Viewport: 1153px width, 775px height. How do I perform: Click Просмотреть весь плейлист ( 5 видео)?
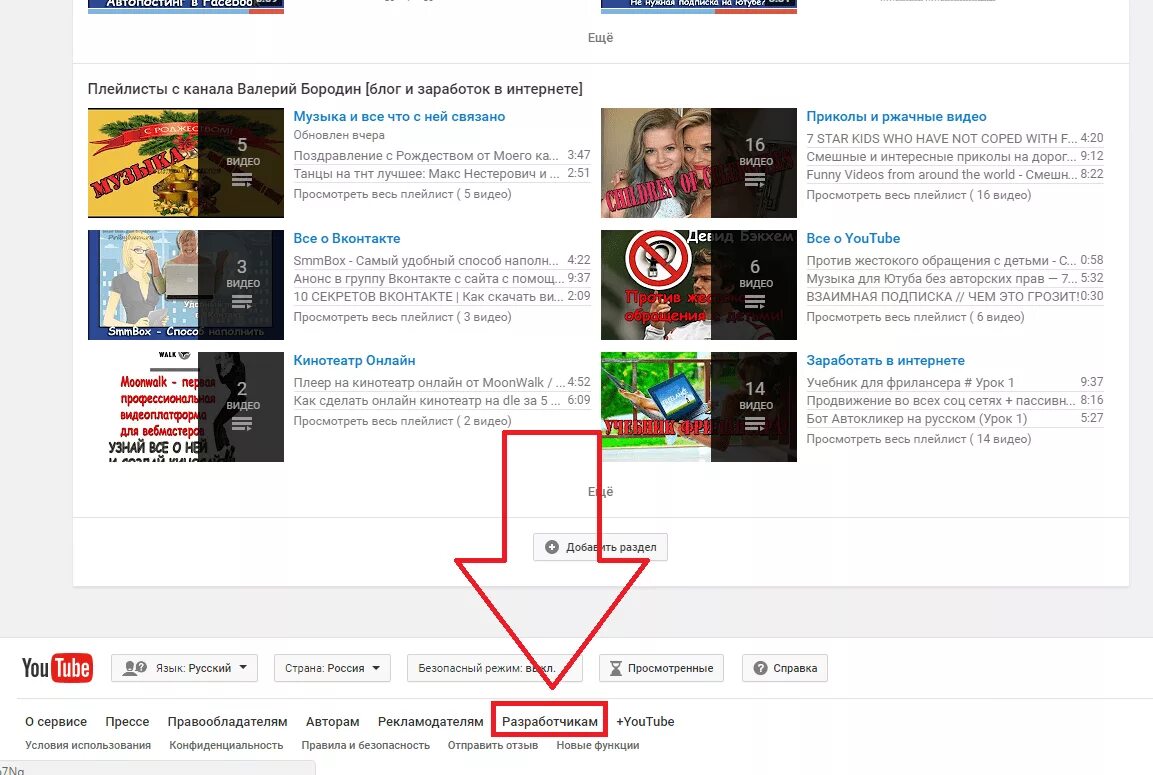click(402, 194)
